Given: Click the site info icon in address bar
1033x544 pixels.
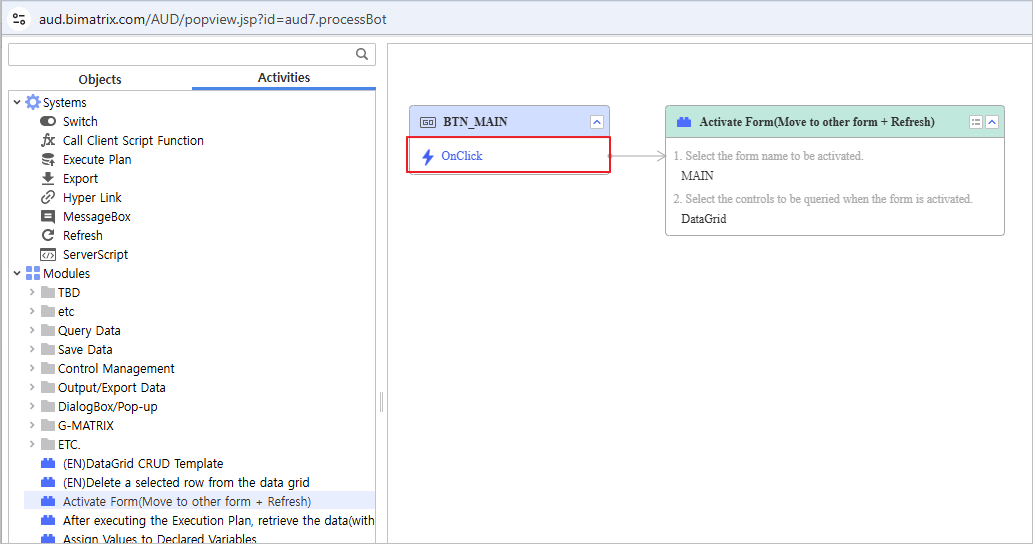Looking at the screenshot, I should pos(19,19).
